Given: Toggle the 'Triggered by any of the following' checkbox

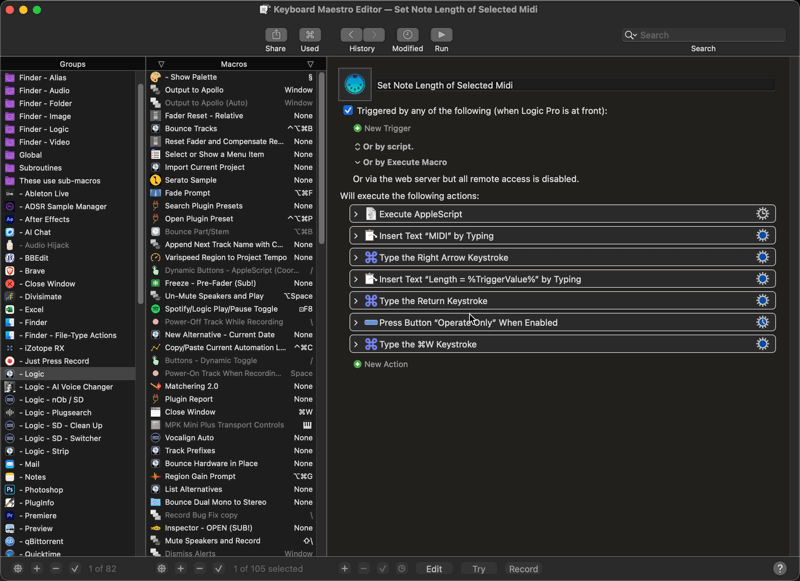Looking at the screenshot, I should (x=348, y=111).
